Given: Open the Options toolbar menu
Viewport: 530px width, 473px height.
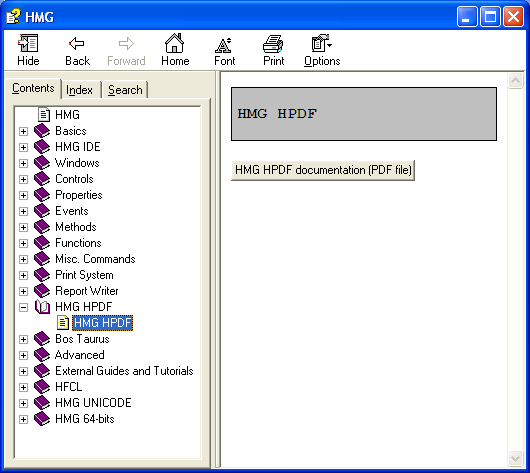Looking at the screenshot, I should pyautogui.click(x=321, y=43).
